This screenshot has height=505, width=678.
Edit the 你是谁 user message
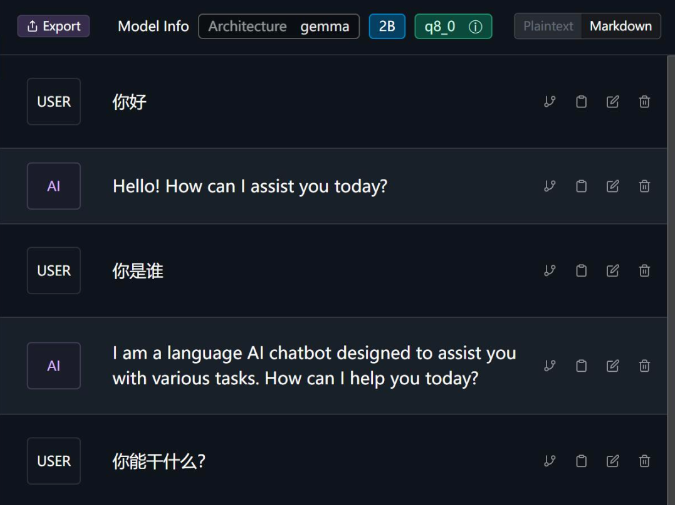coord(613,270)
